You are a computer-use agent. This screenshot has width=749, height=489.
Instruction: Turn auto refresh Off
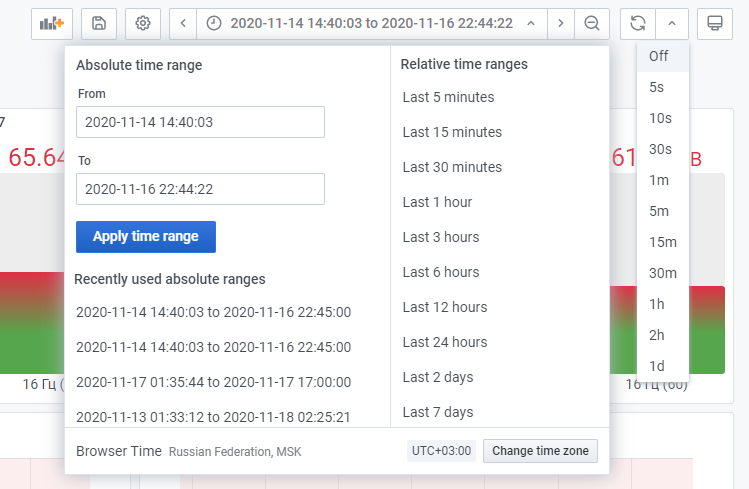click(x=658, y=56)
